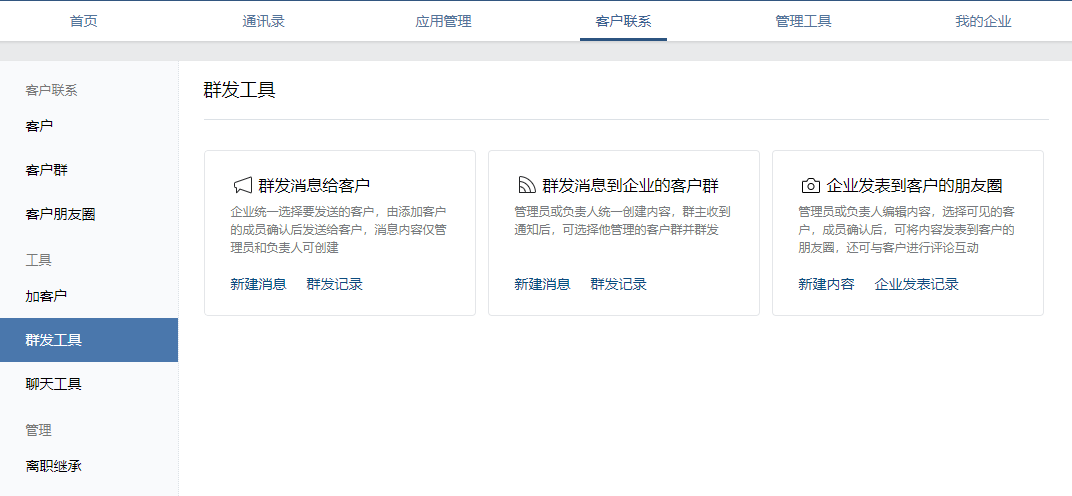Image resolution: width=1072 pixels, height=496 pixels.
Task: Click 新建消息 in the 群发消息给客户 card
Action: tap(258, 284)
